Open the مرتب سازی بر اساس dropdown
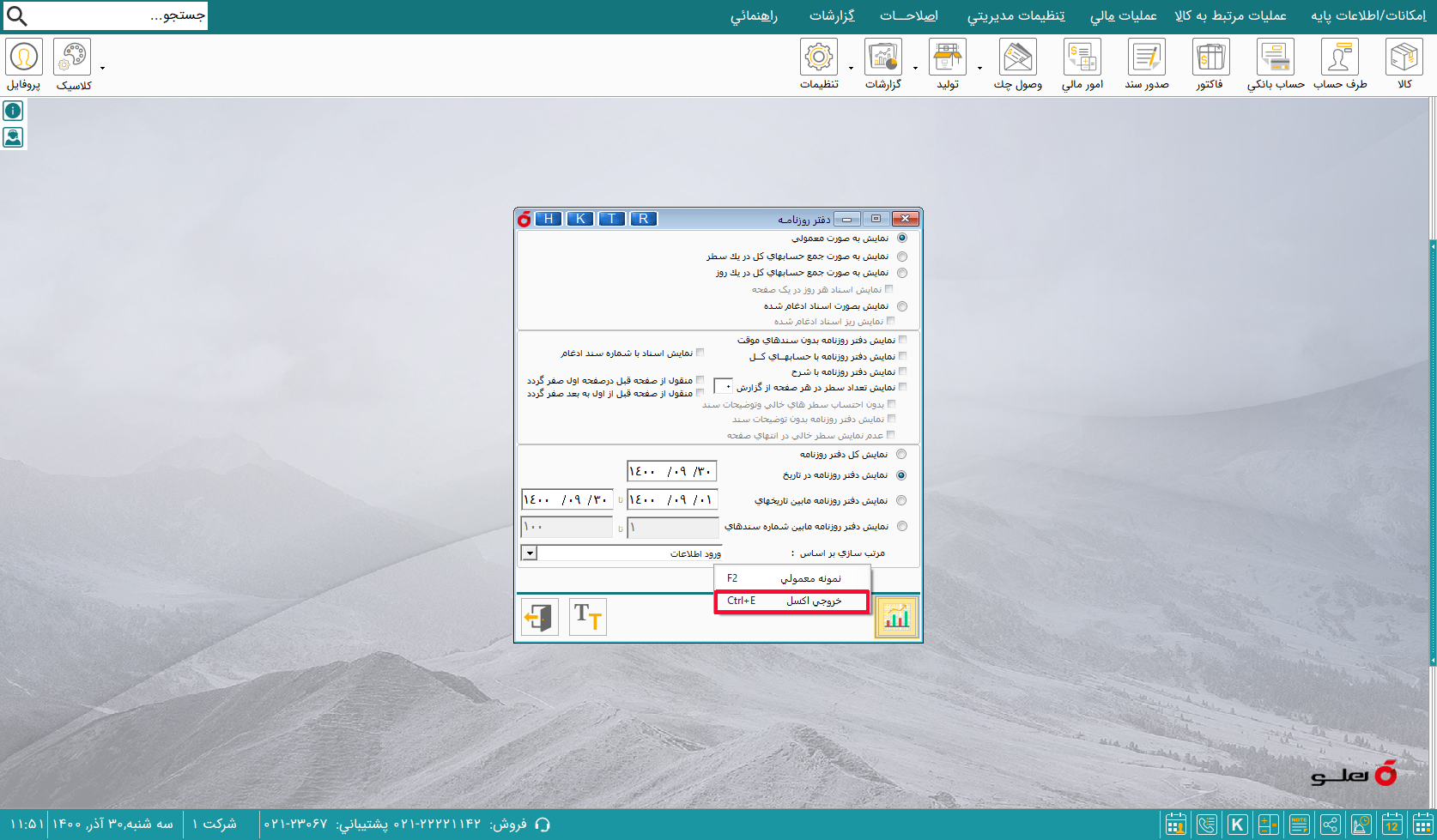The image size is (1437, 840). coord(529,553)
